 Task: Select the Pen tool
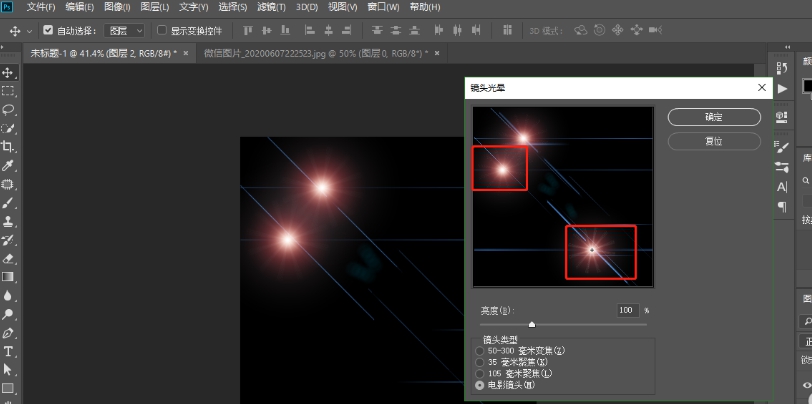(8, 332)
